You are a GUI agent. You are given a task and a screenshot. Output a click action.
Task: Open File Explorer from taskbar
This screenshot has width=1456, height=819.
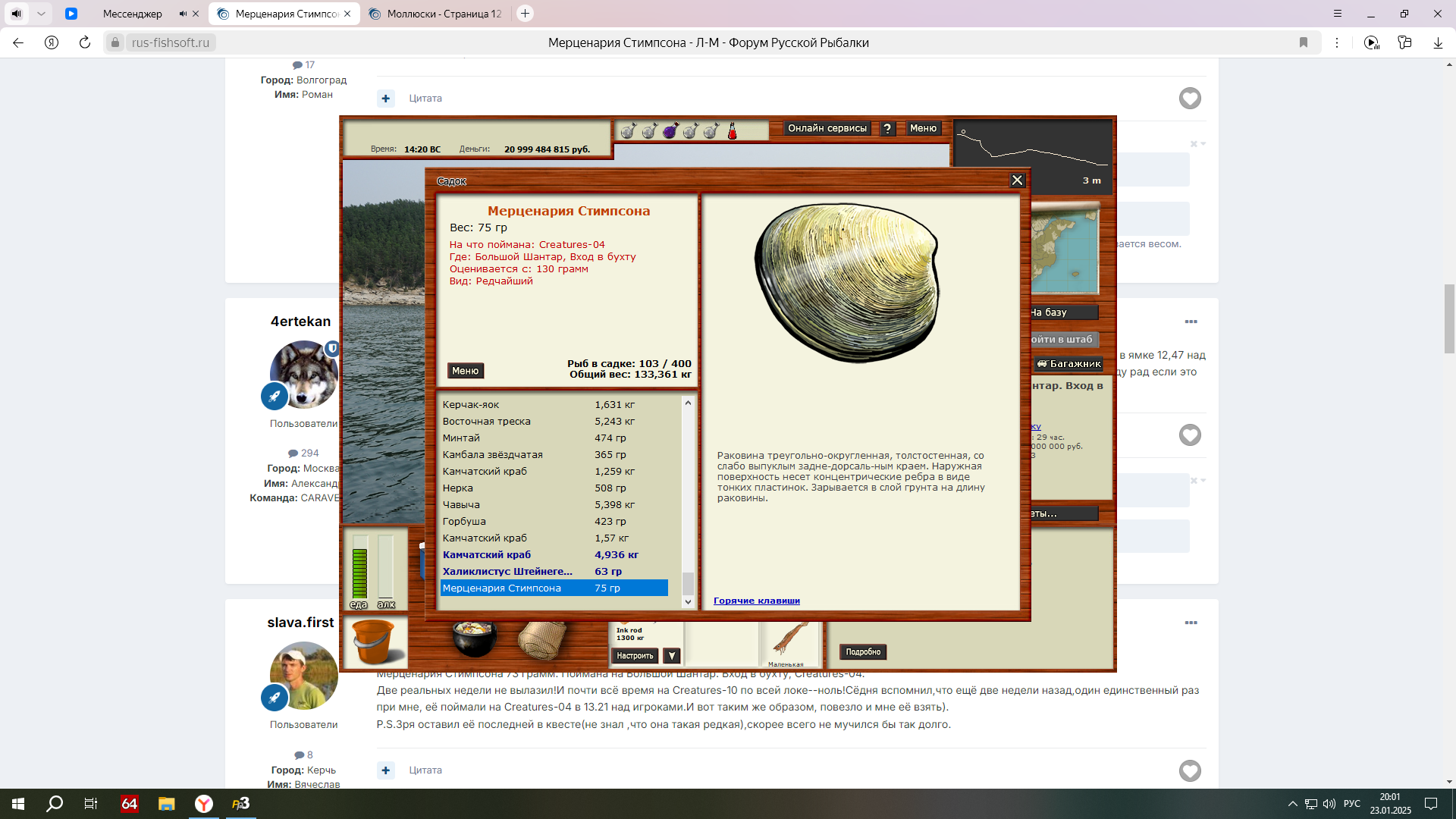point(166,804)
